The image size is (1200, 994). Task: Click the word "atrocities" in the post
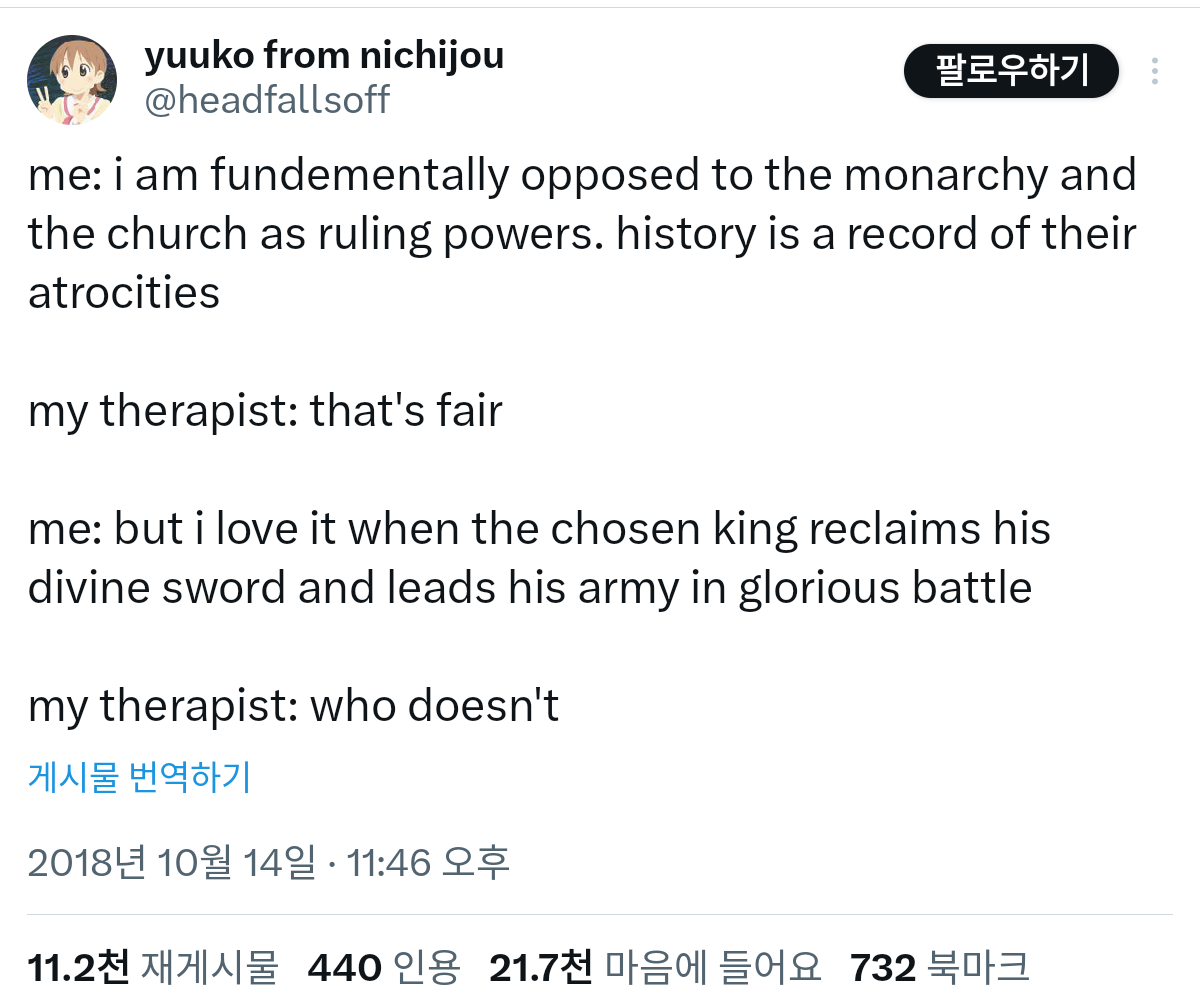point(124,293)
